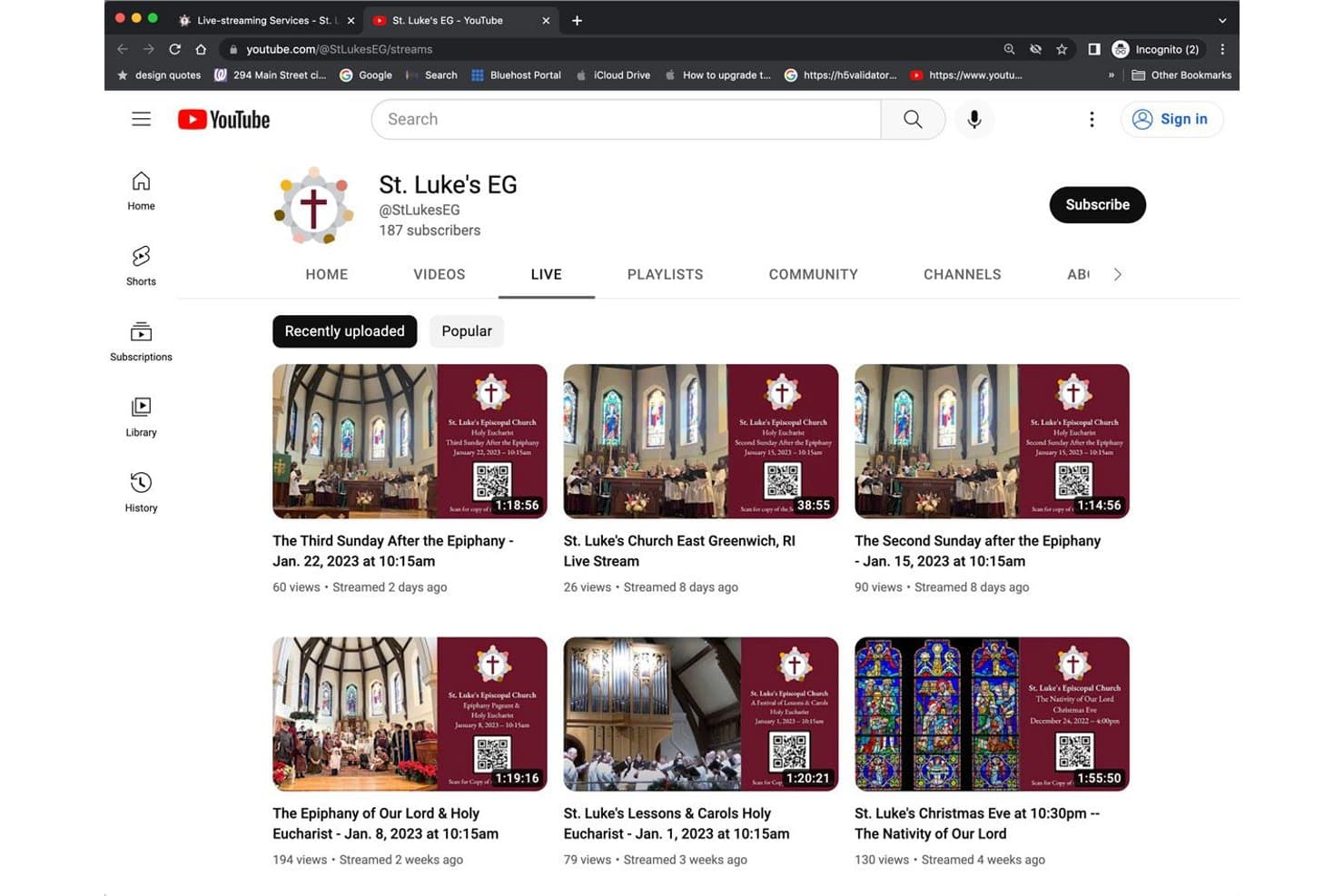1344x896 pixels.
Task: Toggle the browser side panel icon
Action: coord(1094,49)
